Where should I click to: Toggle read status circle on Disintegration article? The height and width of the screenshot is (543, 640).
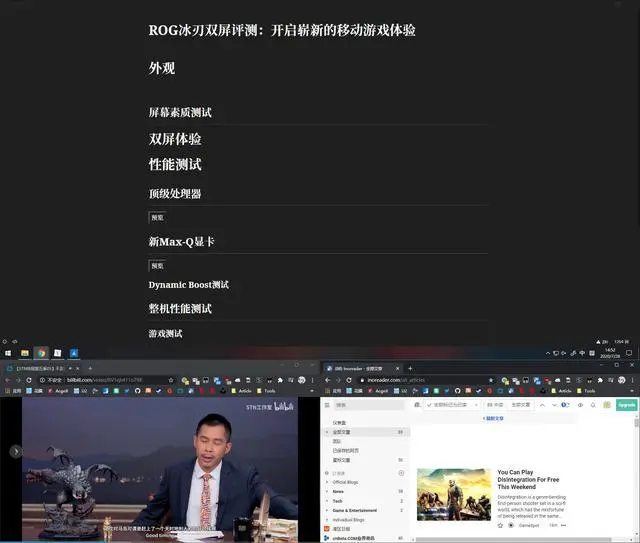(511, 524)
